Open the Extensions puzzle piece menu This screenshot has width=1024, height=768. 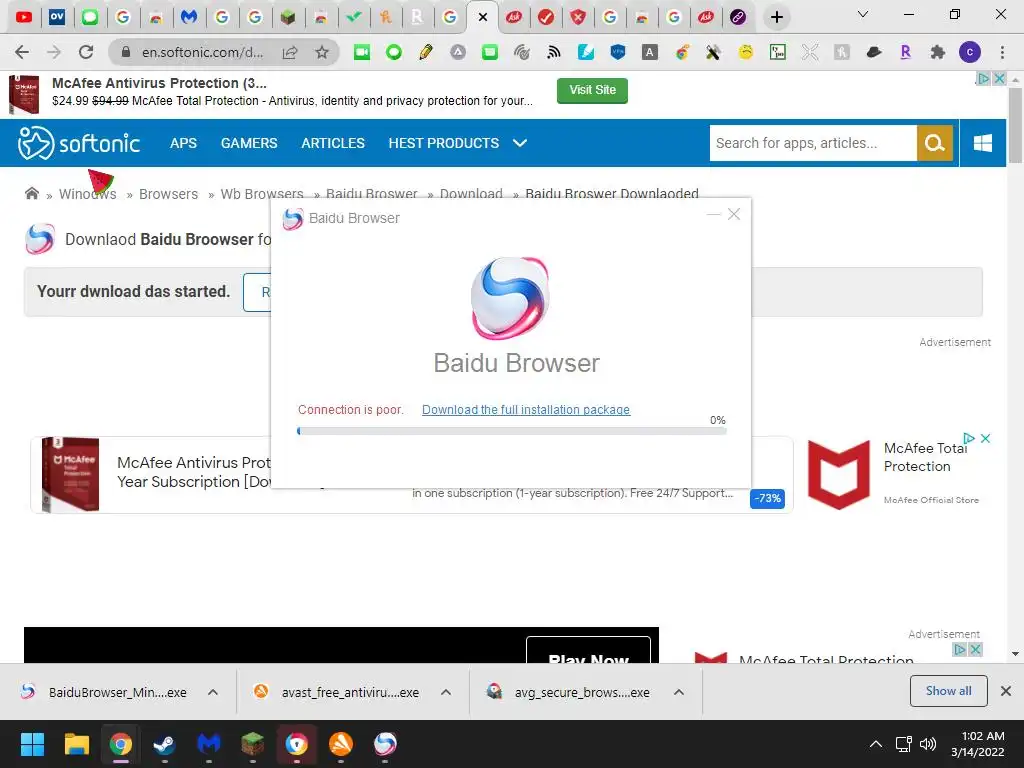[938, 52]
